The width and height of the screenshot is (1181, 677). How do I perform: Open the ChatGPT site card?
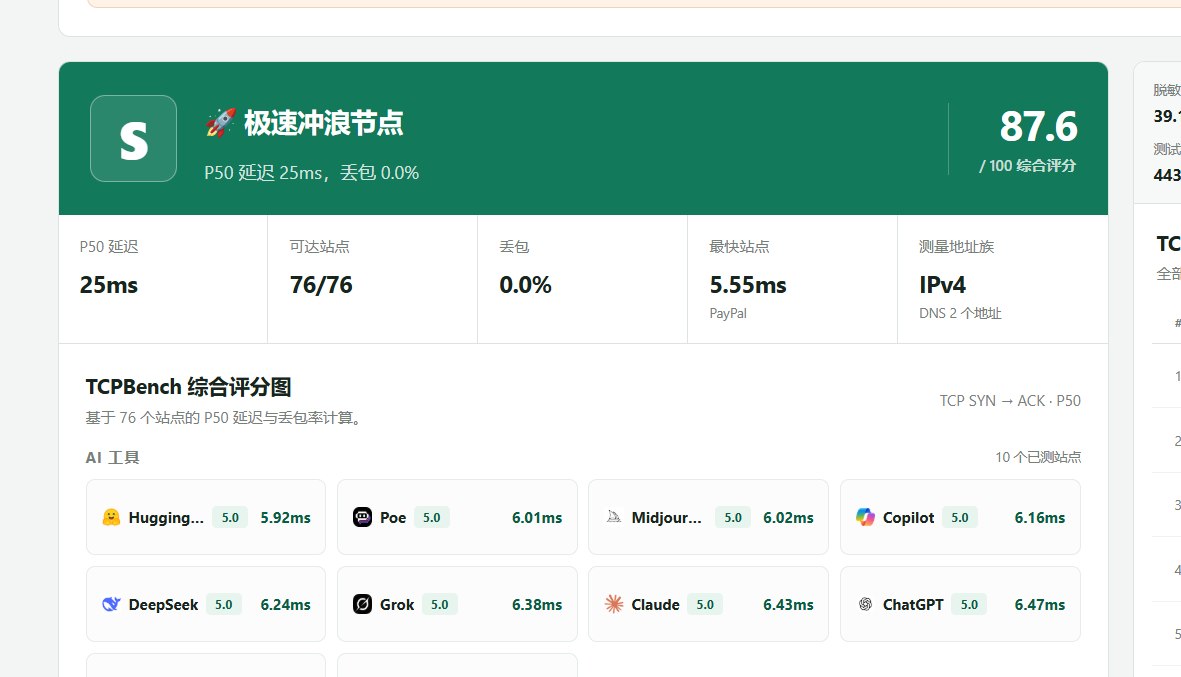tap(960, 604)
